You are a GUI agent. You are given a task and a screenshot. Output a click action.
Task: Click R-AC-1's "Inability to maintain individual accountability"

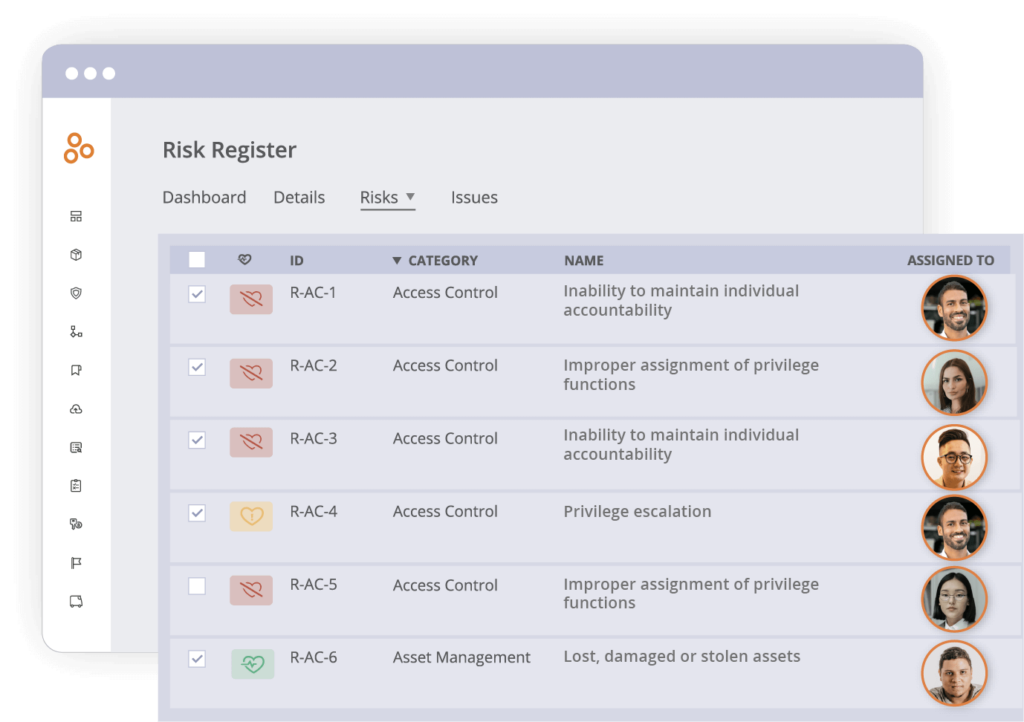pyautogui.click(x=681, y=300)
